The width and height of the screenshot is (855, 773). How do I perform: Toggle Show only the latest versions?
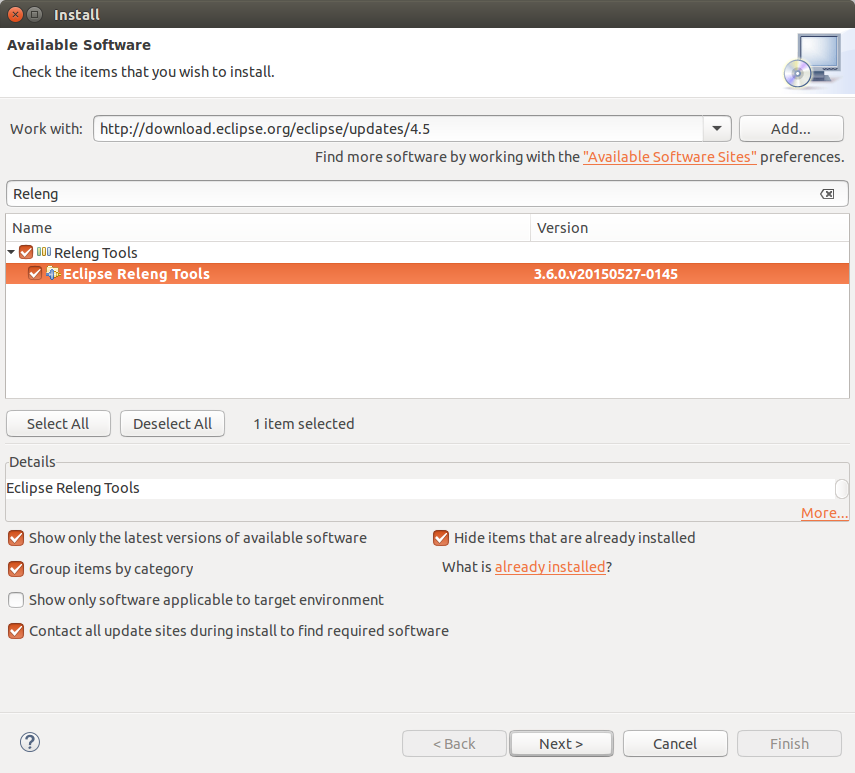pos(16,538)
